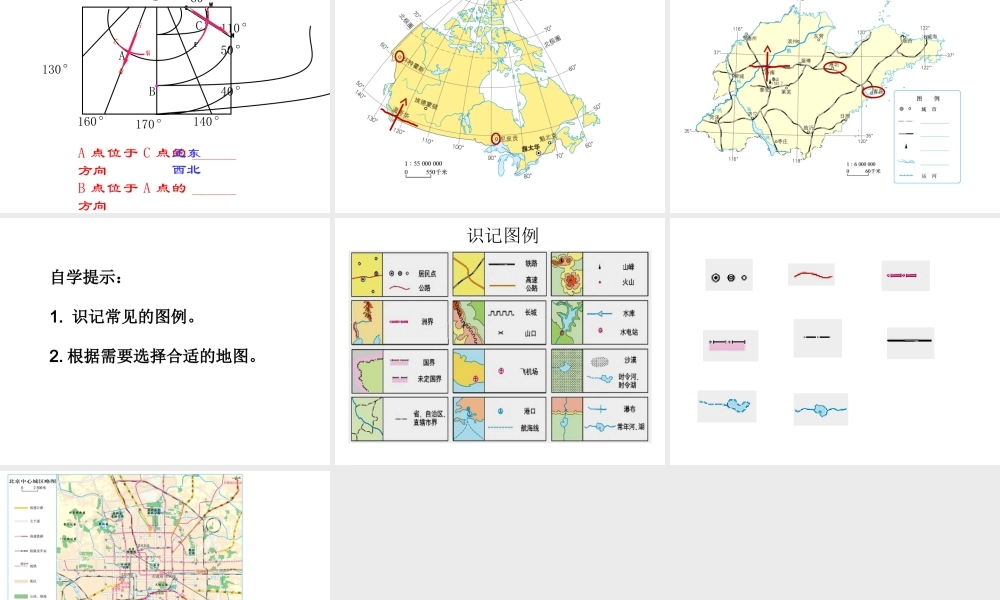Click the mountain pass symbol beside 山口
1000x600 pixels.
coord(500,333)
